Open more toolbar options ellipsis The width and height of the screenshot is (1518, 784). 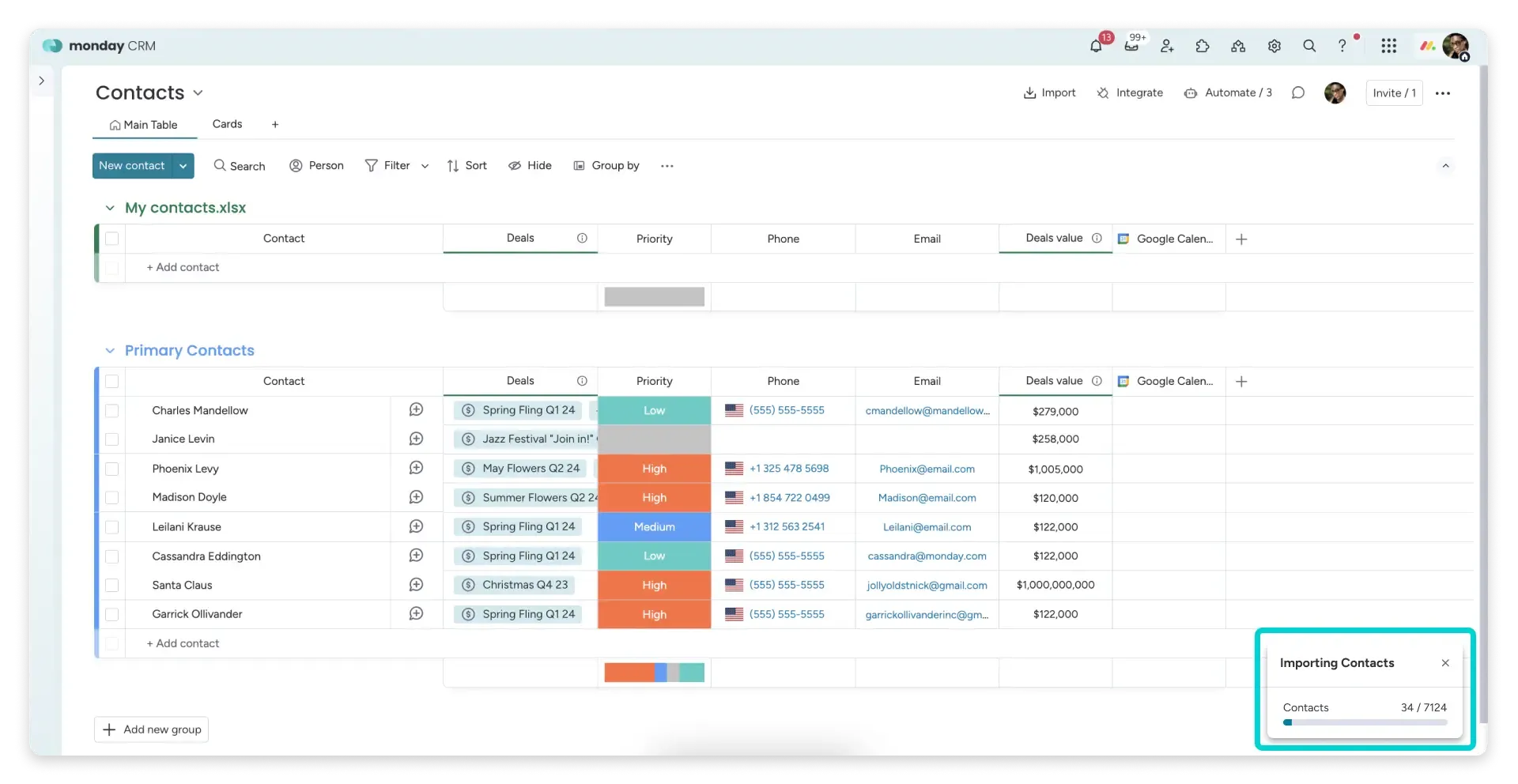(666, 166)
